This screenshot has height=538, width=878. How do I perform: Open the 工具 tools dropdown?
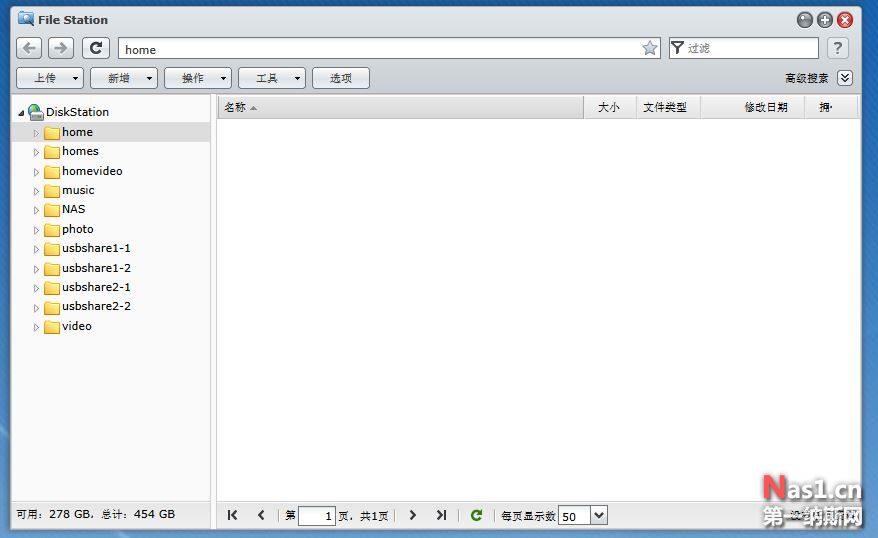point(272,78)
